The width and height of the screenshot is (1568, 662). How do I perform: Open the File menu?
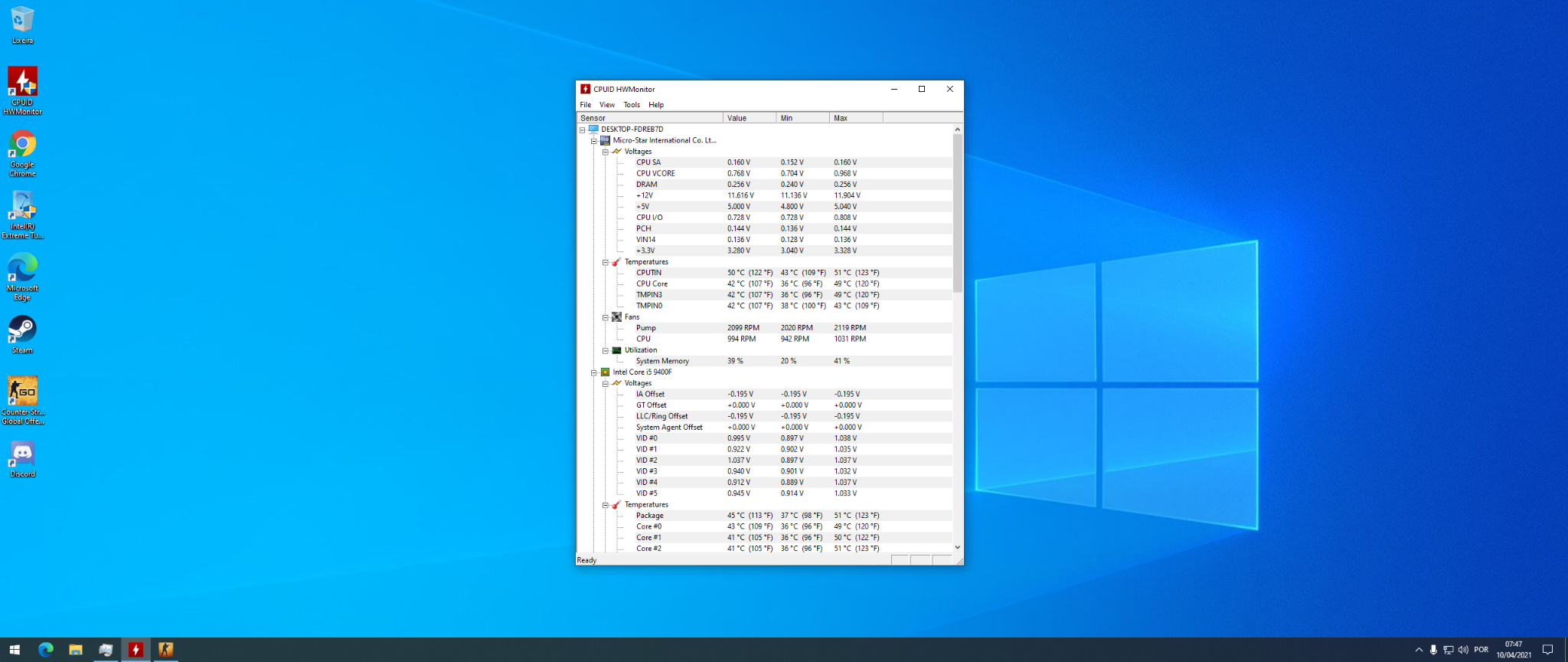click(586, 105)
